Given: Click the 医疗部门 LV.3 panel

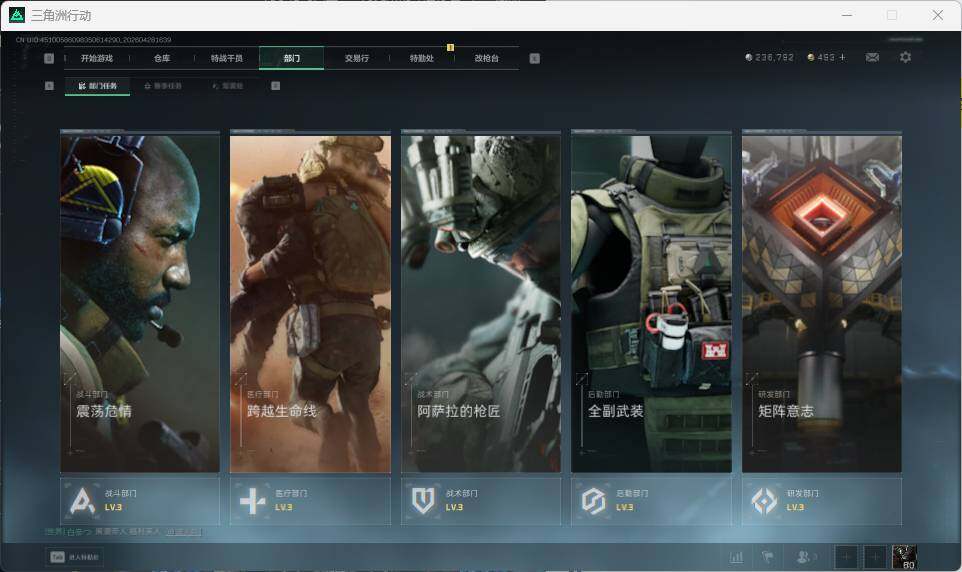Looking at the screenshot, I should pos(310,501).
